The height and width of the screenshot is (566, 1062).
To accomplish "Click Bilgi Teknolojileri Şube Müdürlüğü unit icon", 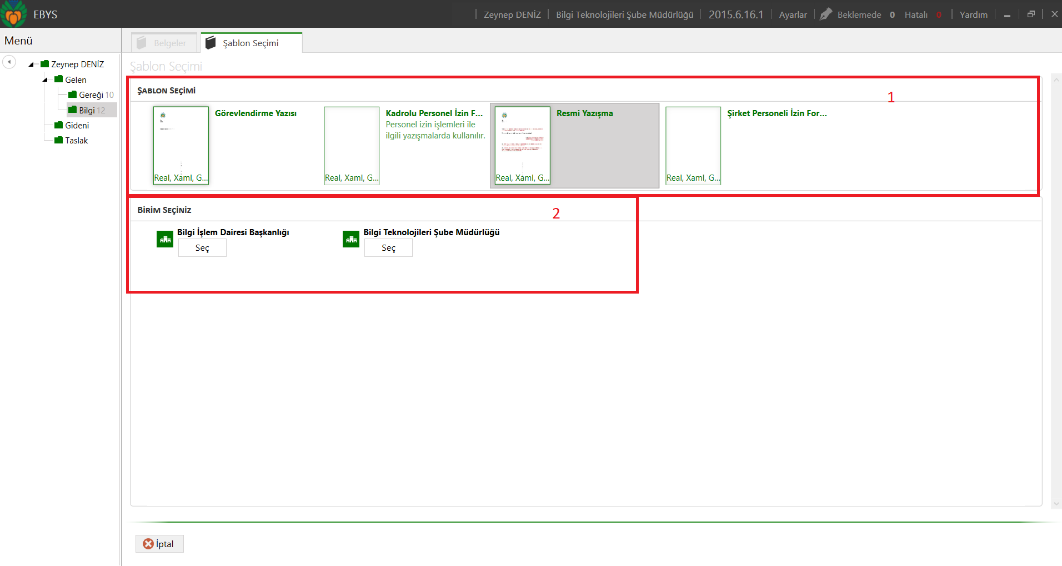I will click(351, 239).
